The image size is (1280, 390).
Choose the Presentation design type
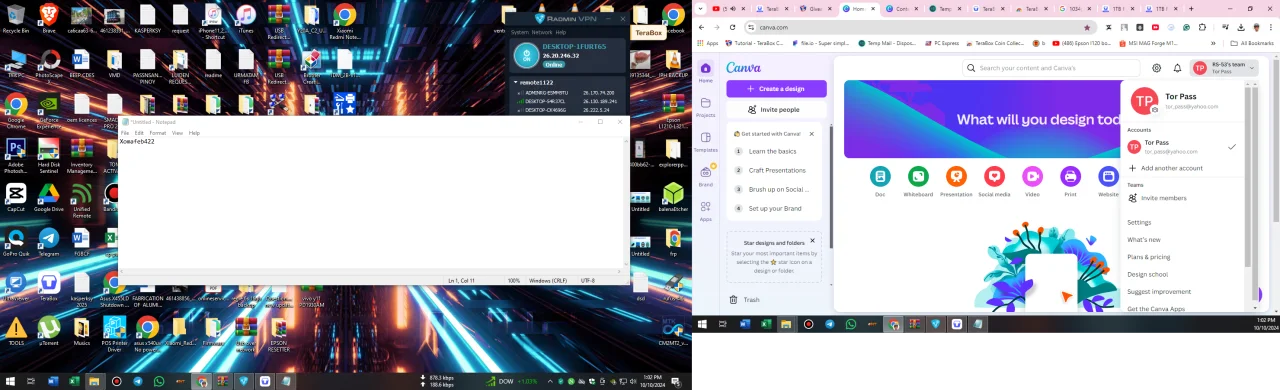tap(956, 180)
